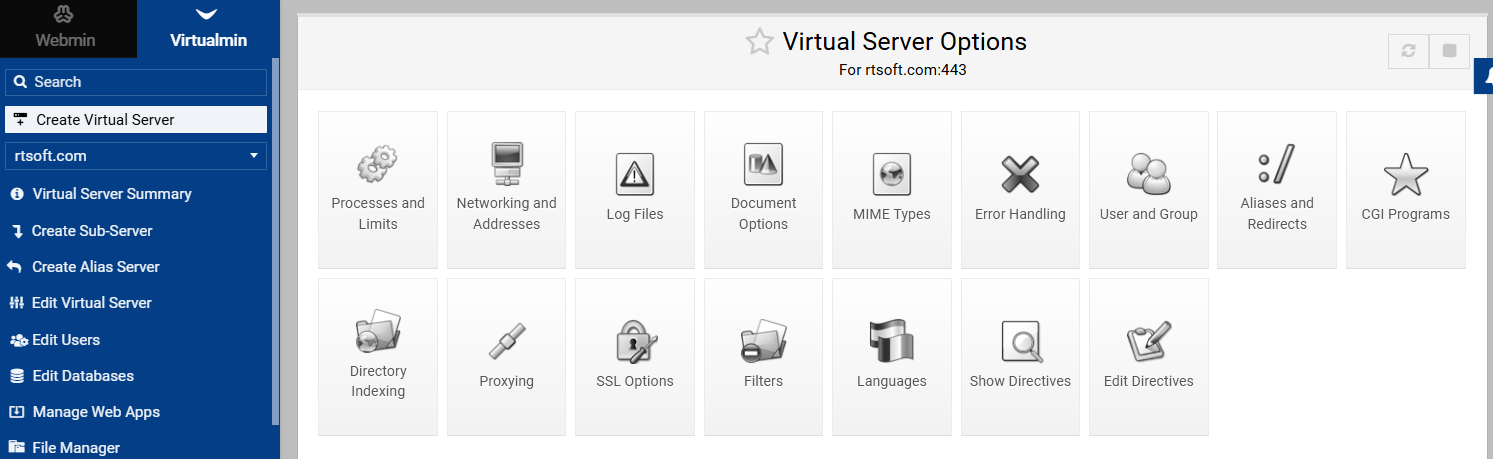Toggle favorite star next to page title
Viewport: 1493px width, 459px height.
point(759,42)
